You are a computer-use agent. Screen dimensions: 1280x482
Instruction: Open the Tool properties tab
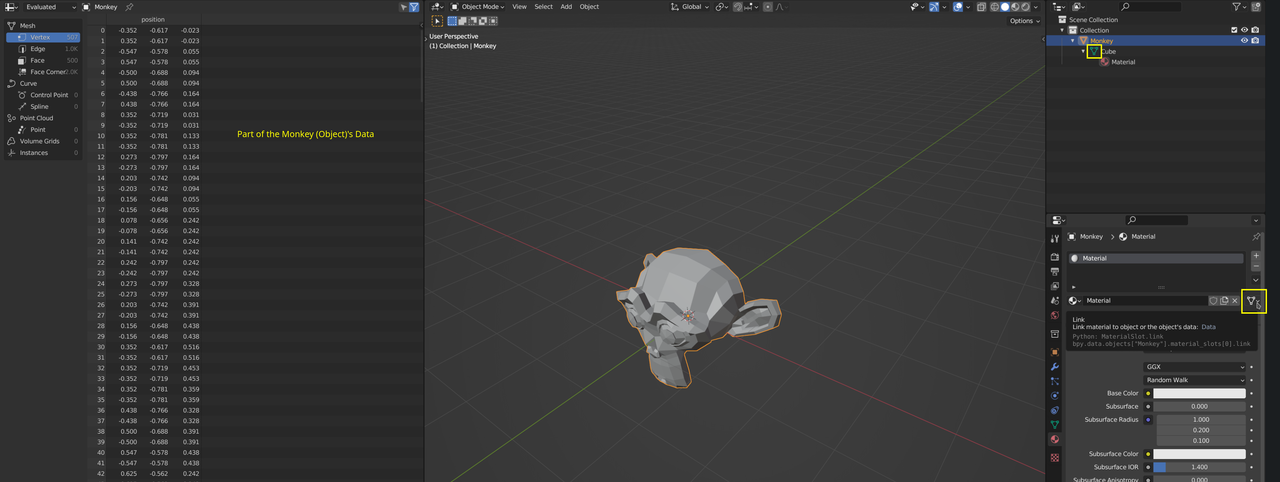coord(1054,239)
